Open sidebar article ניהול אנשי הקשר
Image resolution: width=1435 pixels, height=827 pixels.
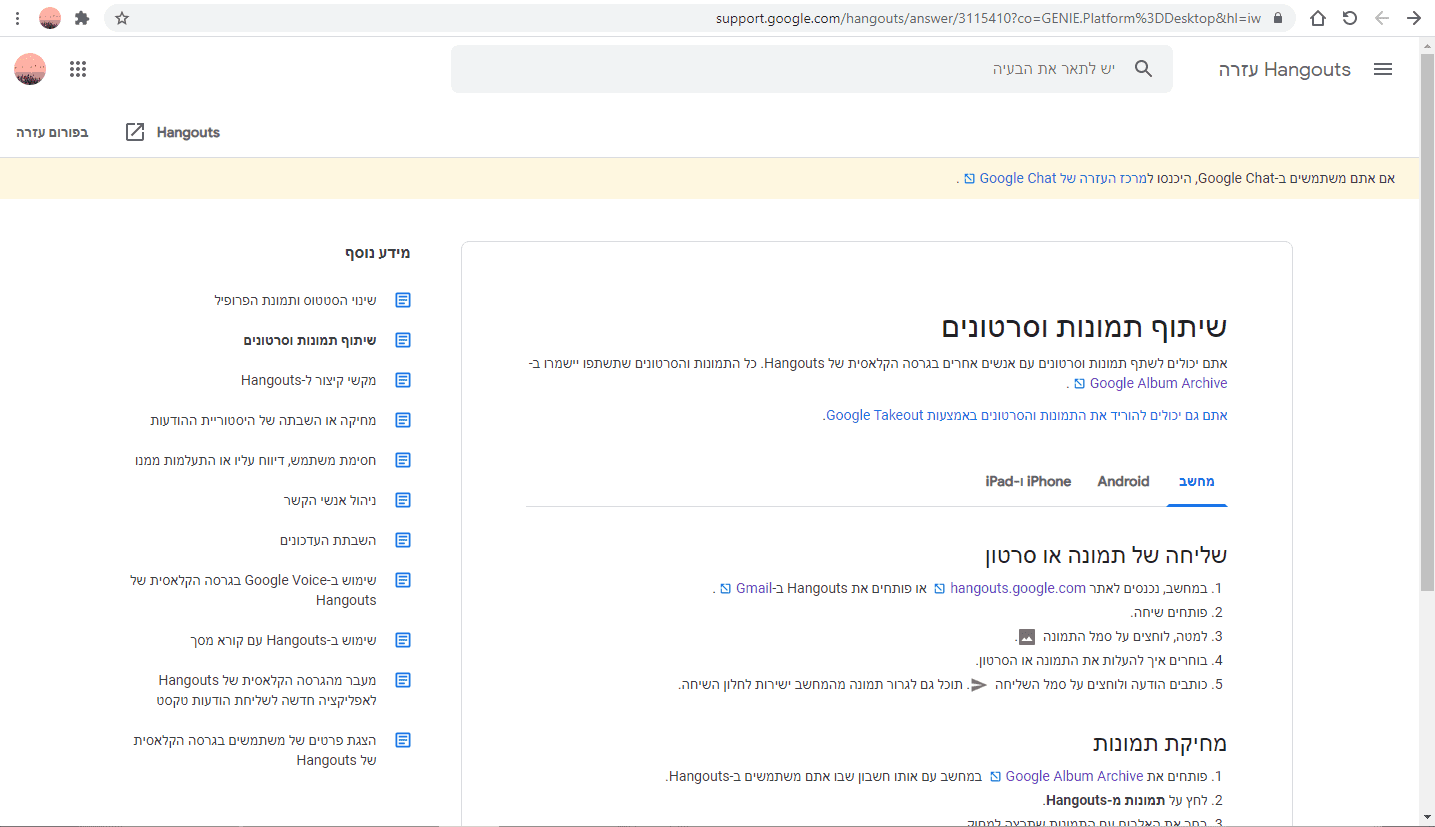[x=330, y=500]
